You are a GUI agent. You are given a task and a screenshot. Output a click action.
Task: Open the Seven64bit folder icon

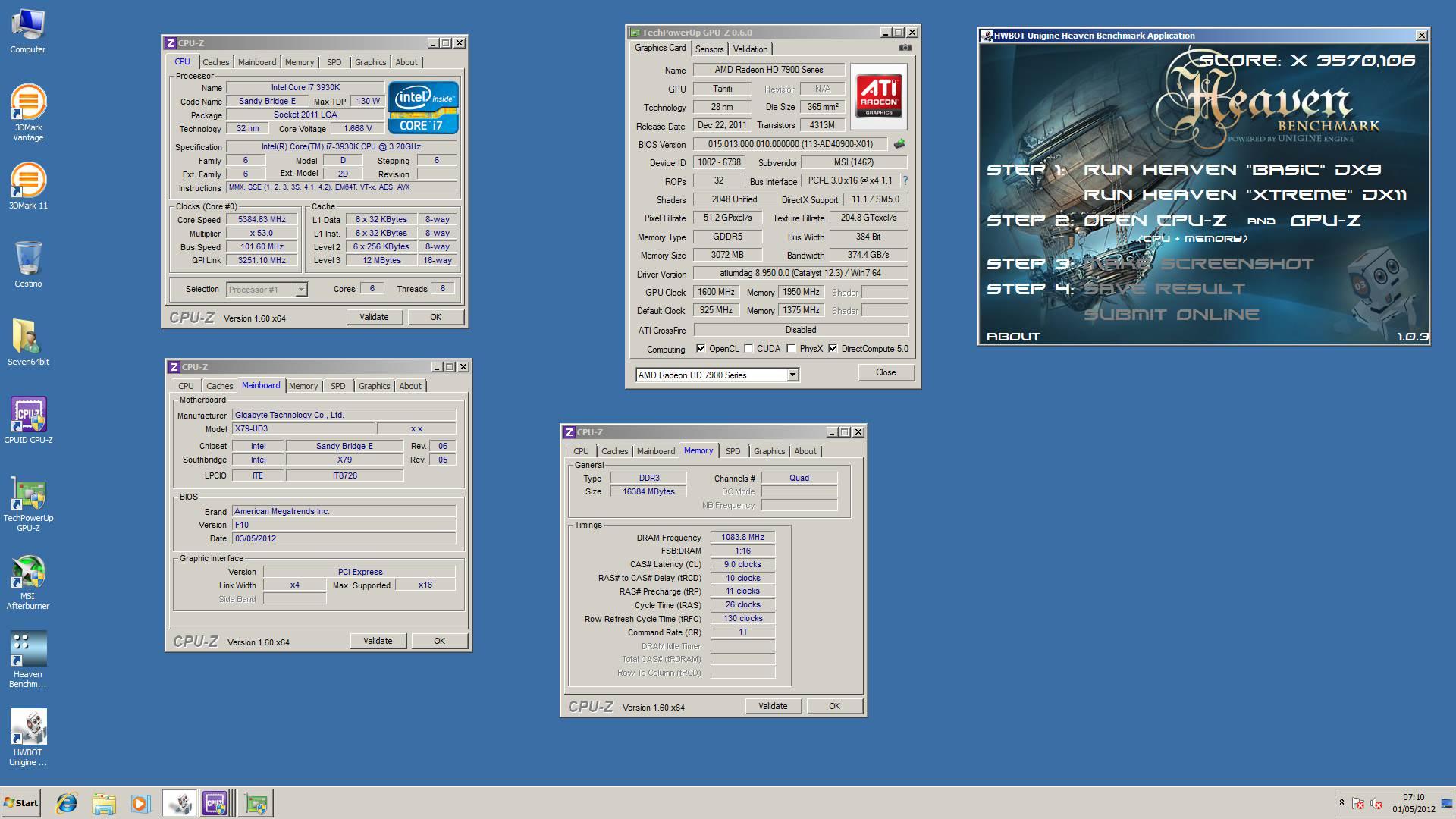[28, 342]
